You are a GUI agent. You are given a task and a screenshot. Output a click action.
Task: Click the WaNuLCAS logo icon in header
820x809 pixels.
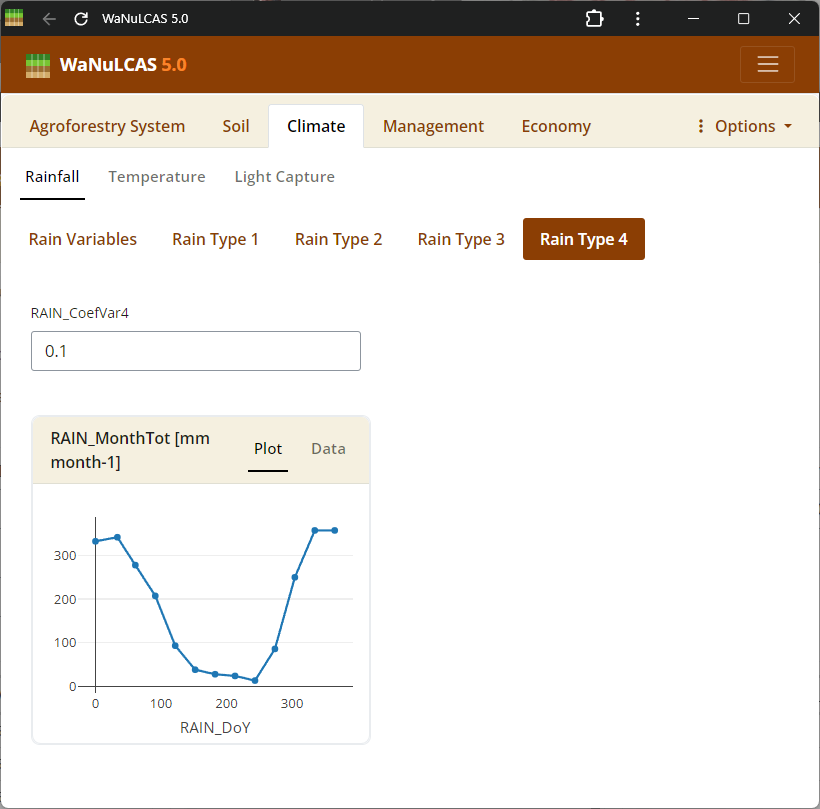tap(37, 65)
